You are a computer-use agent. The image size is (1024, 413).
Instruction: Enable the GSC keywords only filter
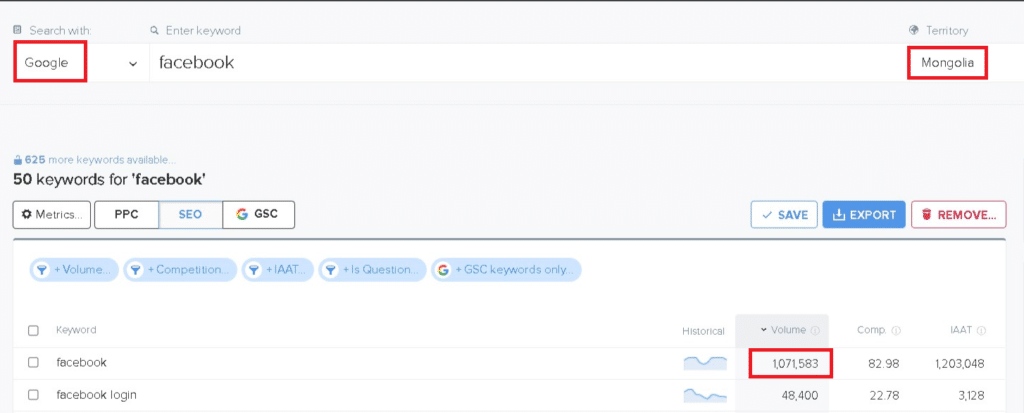pyautogui.click(x=506, y=270)
